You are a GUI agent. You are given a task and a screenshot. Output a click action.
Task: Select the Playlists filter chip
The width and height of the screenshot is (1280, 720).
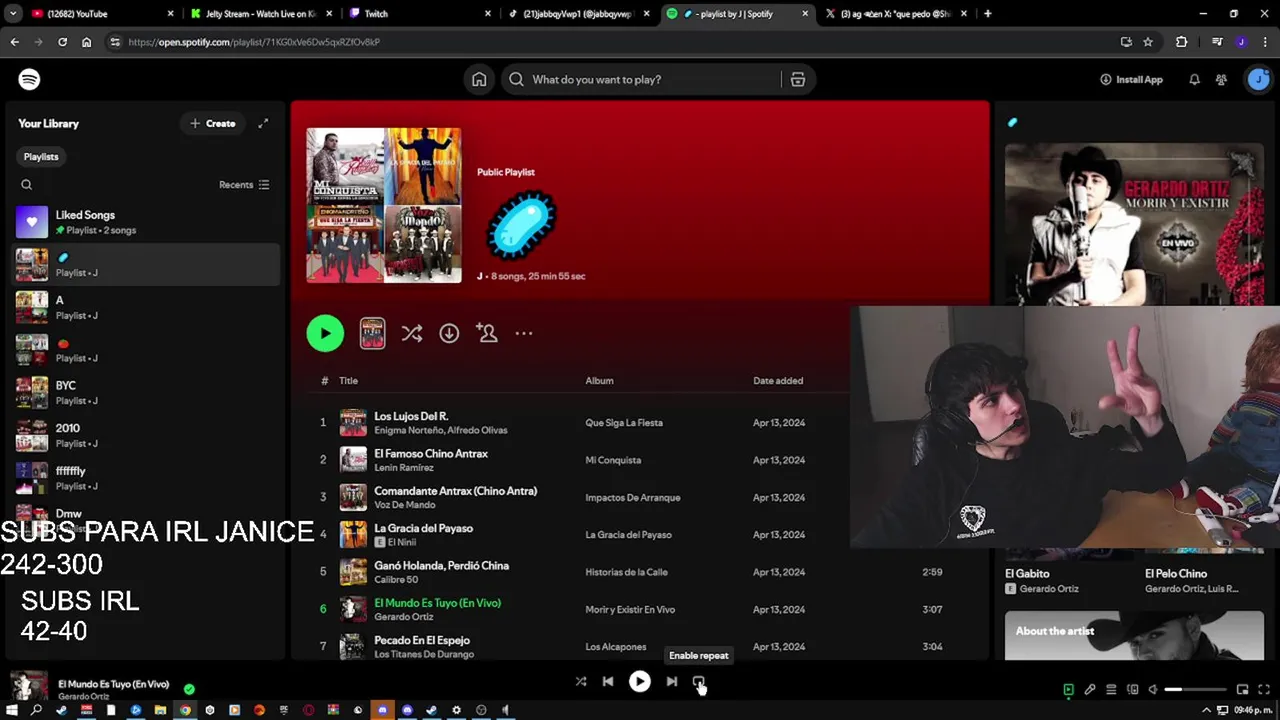[x=41, y=157]
